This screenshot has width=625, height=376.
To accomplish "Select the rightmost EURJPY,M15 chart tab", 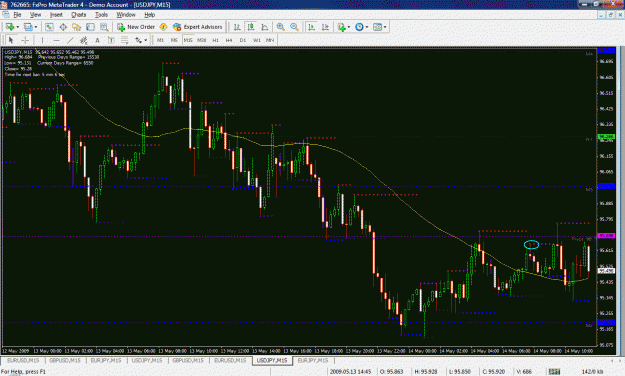I will (x=313, y=360).
